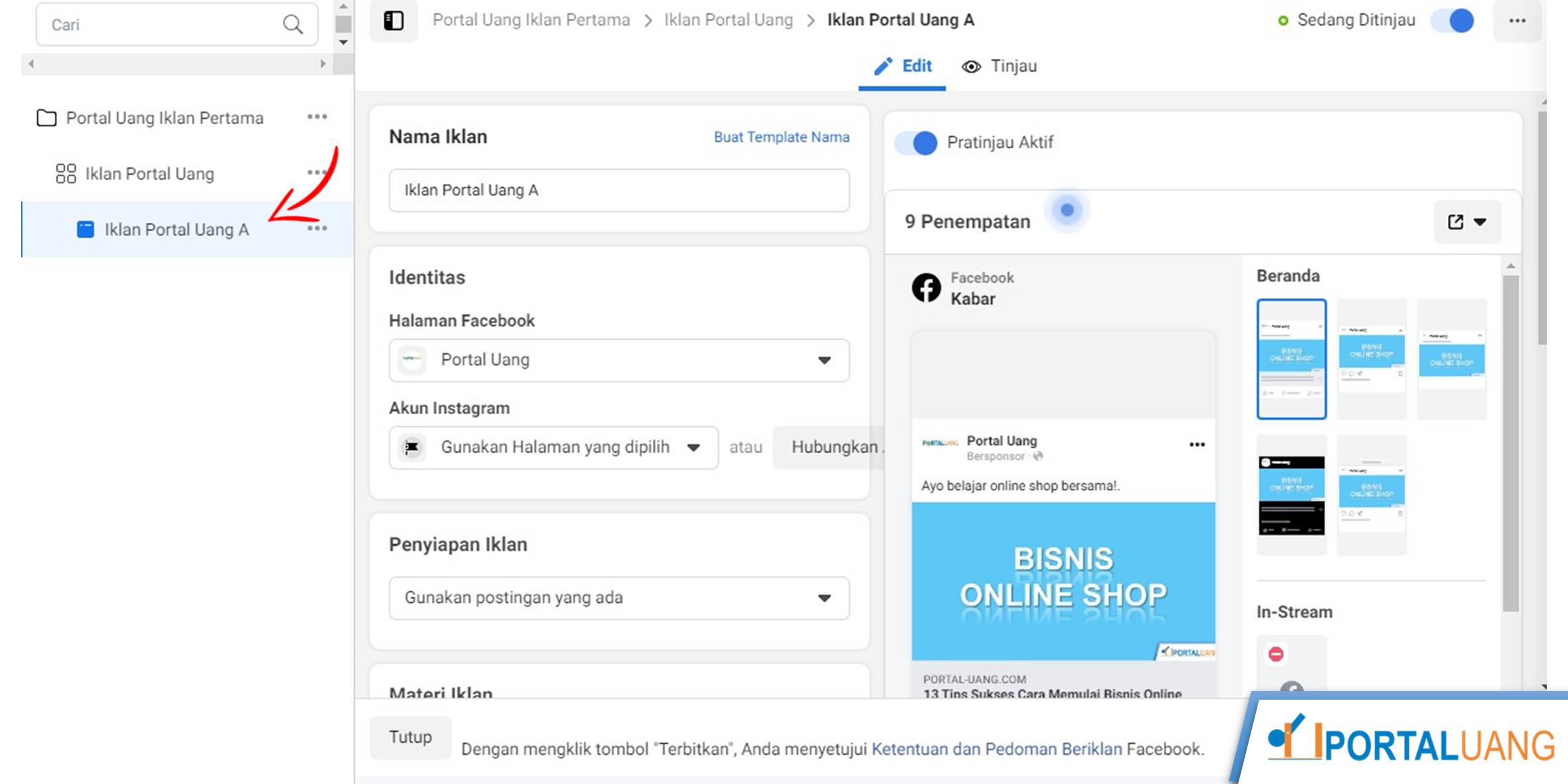Image resolution: width=1568 pixels, height=784 pixels.
Task: Select the dark-mode Beranda preview thumbnail
Action: coord(1291,495)
